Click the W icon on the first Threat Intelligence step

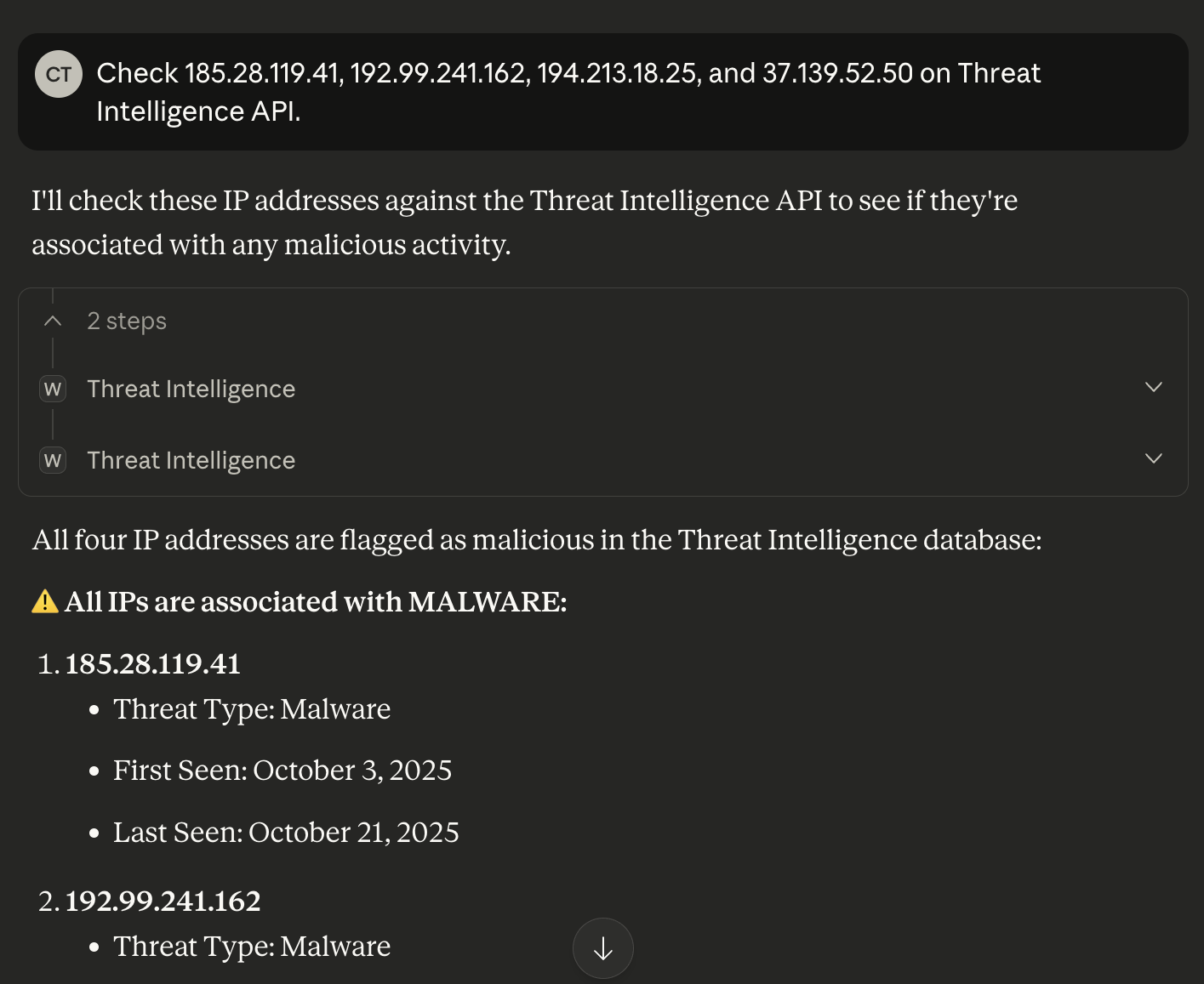(53, 389)
